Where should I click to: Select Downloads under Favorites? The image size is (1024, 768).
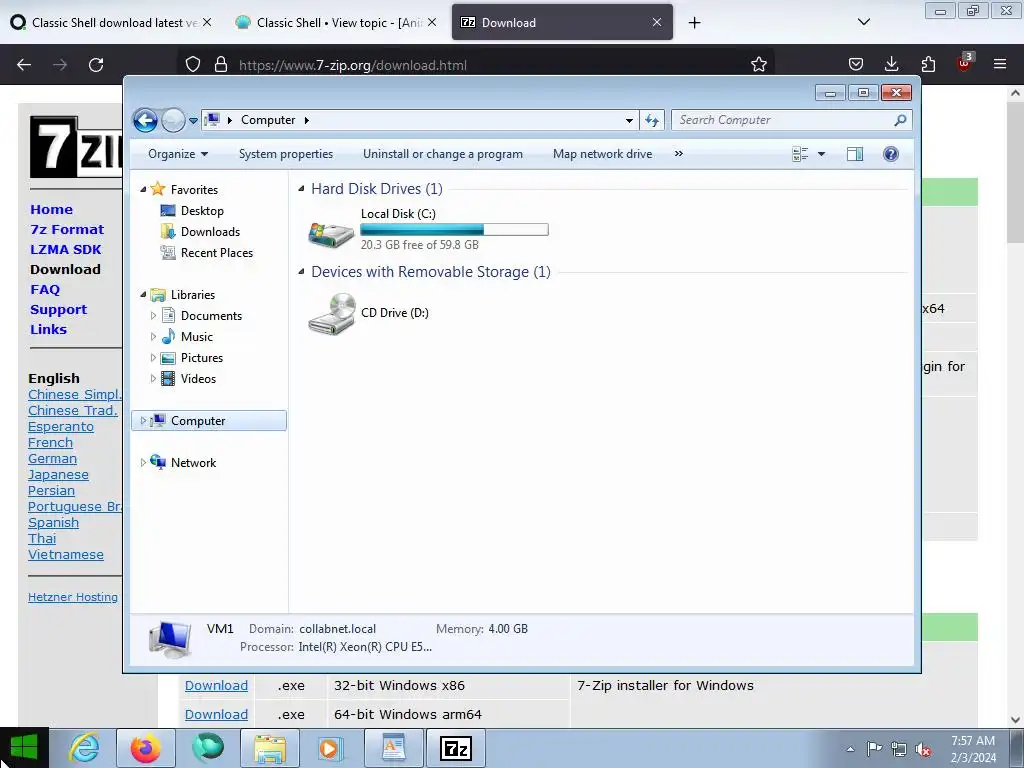pyautogui.click(x=210, y=232)
